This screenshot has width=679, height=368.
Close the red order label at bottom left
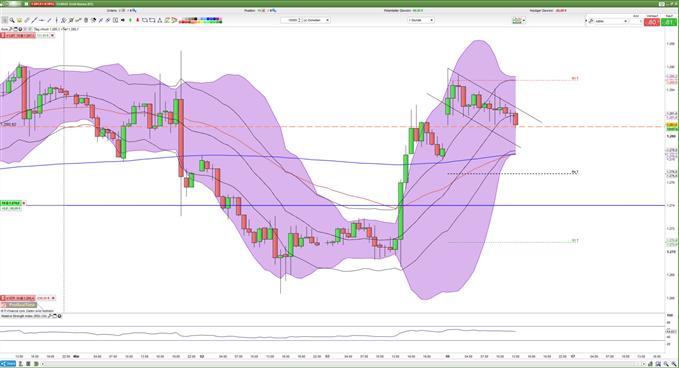tap(54, 298)
